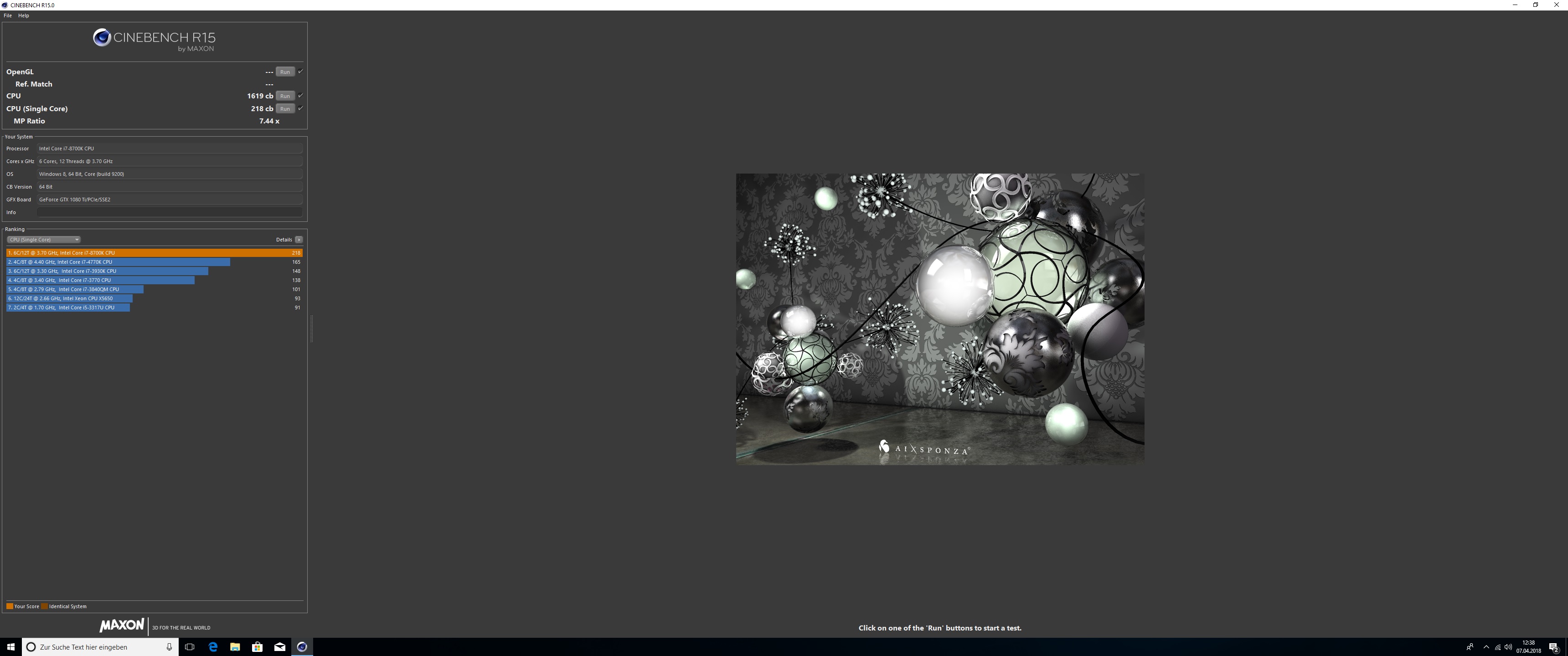Launch Microsoft Store from the taskbar
The width and height of the screenshot is (1568, 656).
pos(257,646)
